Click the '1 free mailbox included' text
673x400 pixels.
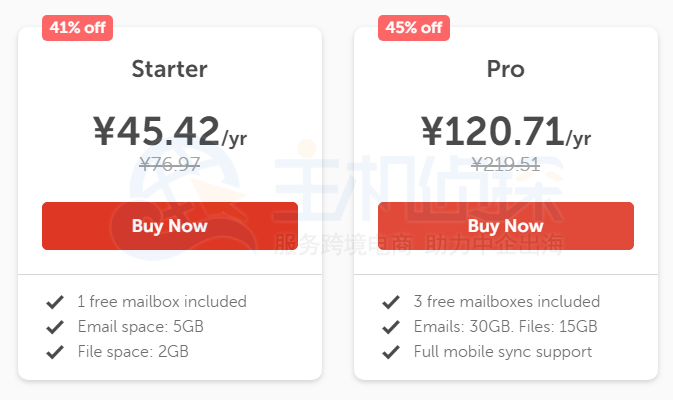point(162,301)
